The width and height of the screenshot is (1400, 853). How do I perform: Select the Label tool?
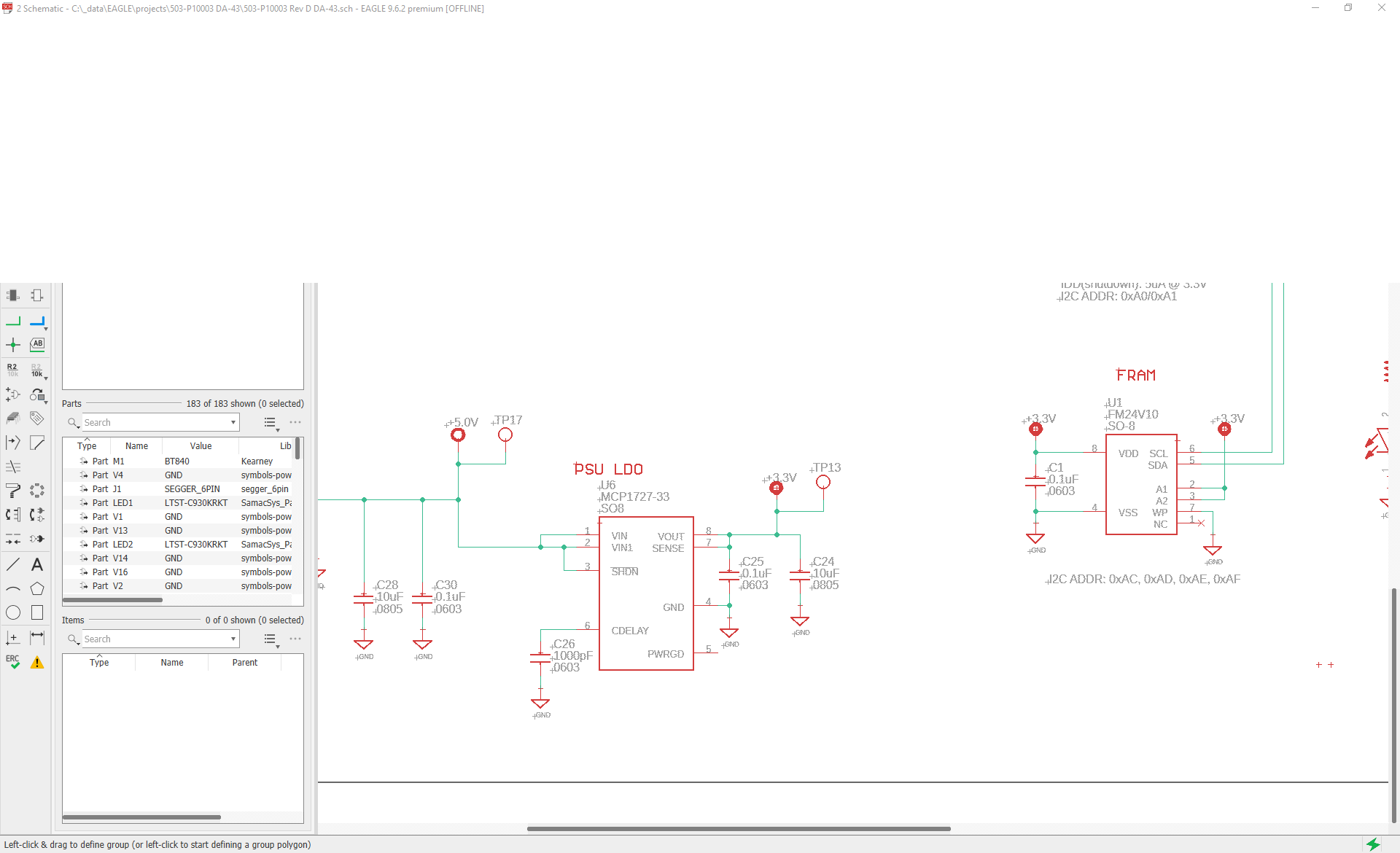[37, 345]
